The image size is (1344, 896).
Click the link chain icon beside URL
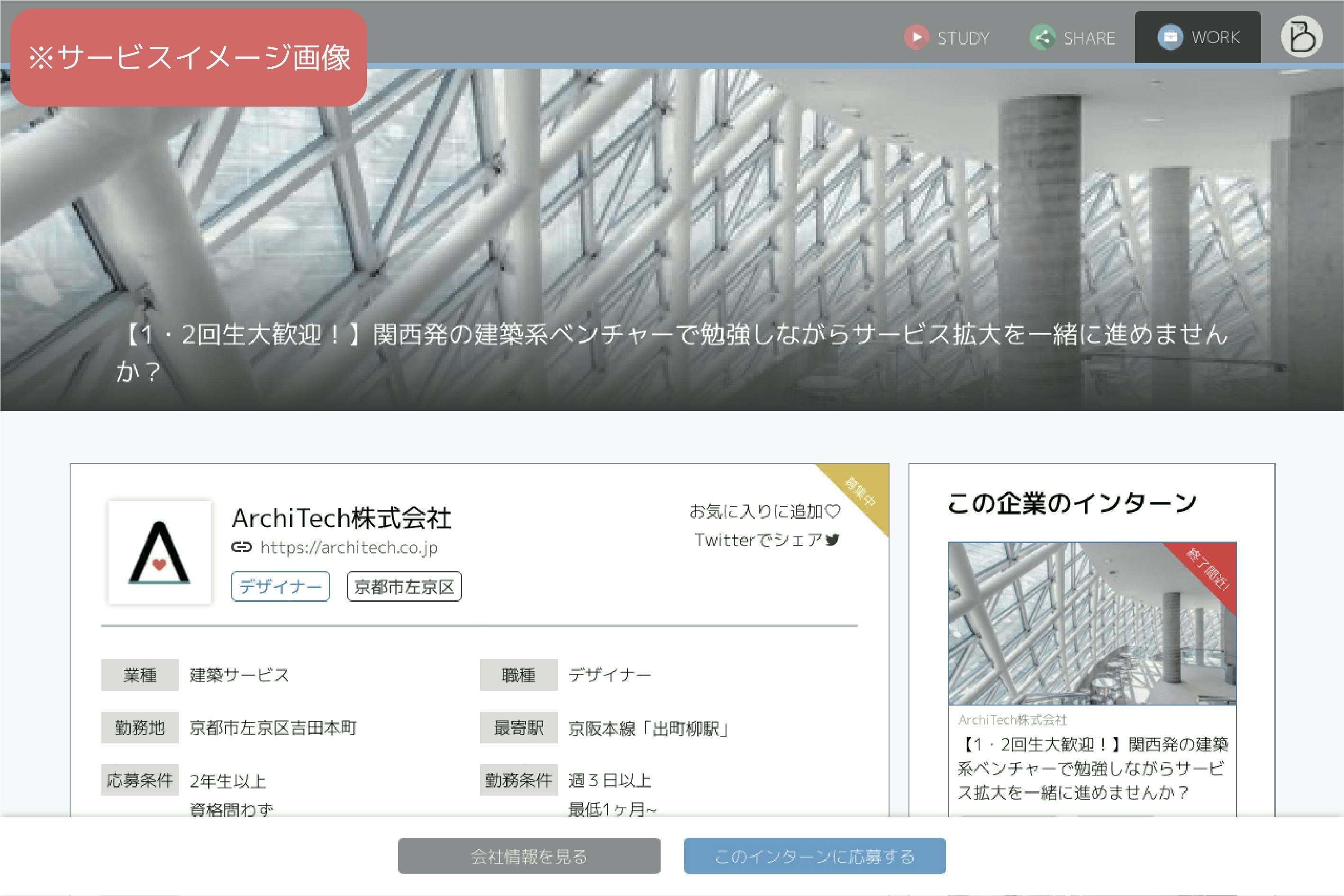click(241, 547)
